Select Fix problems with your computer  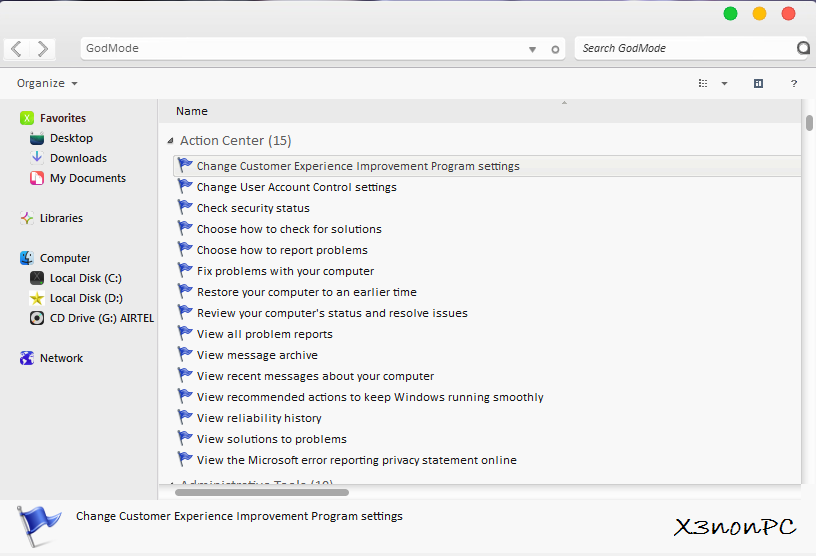coord(285,271)
